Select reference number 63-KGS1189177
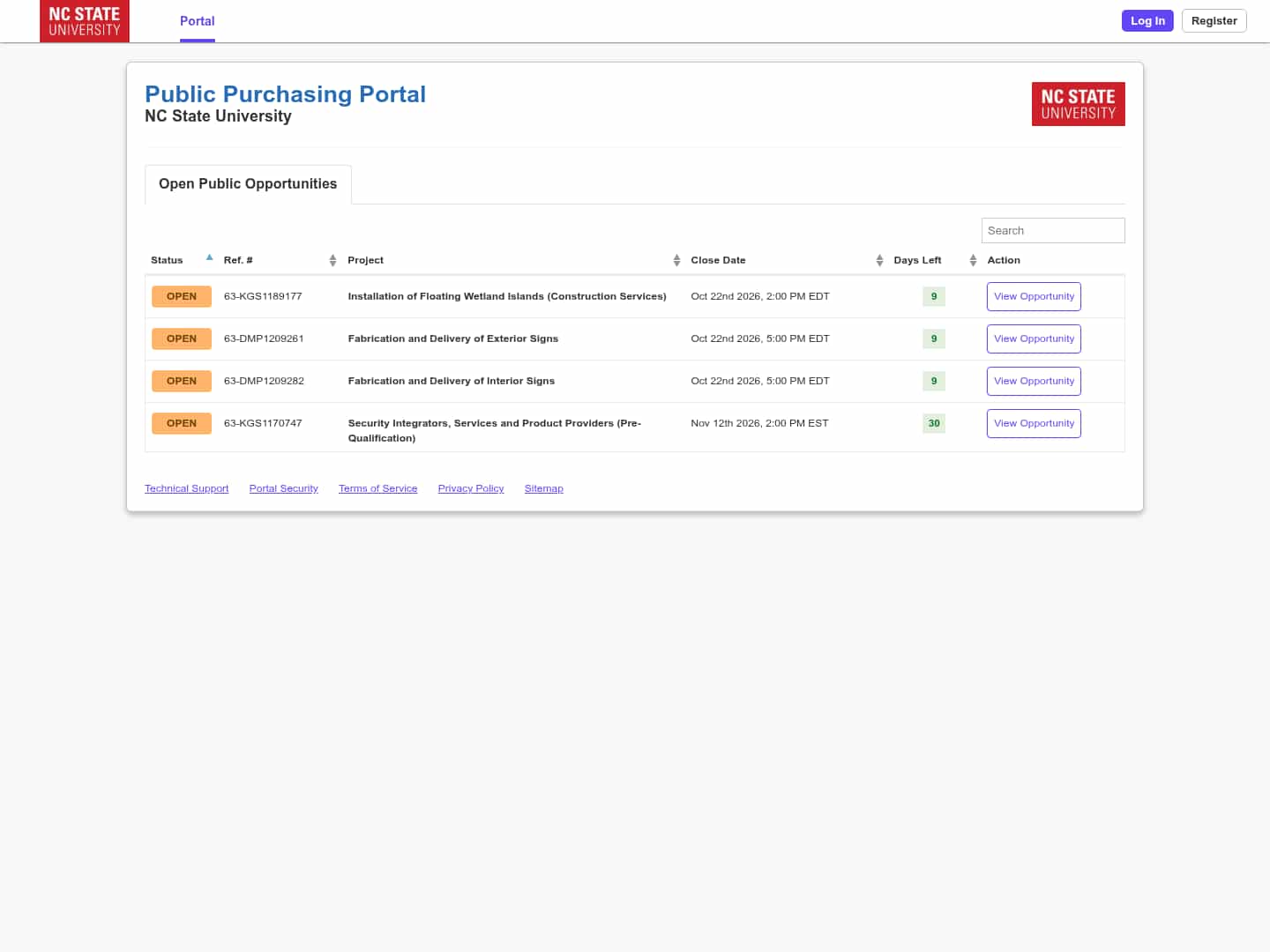 click(263, 296)
